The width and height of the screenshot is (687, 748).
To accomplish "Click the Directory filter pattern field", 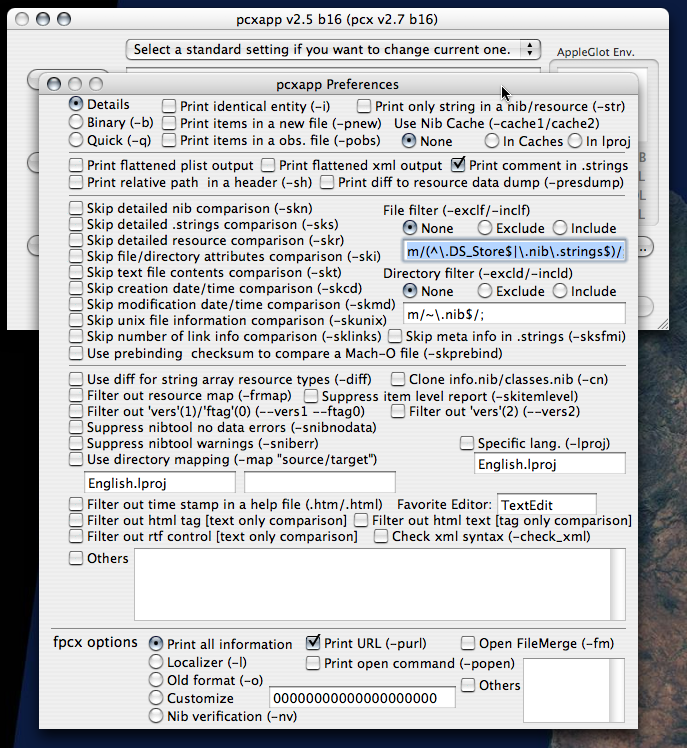I will 514,314.
